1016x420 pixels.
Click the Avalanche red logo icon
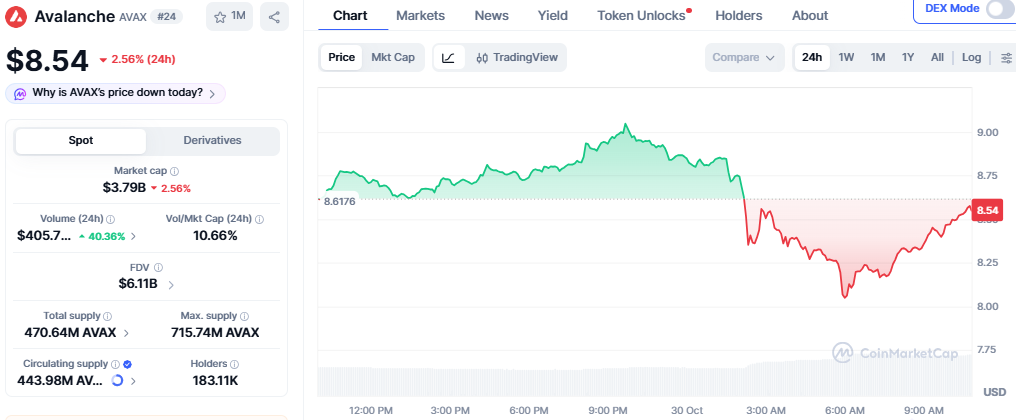pos(17,16)
